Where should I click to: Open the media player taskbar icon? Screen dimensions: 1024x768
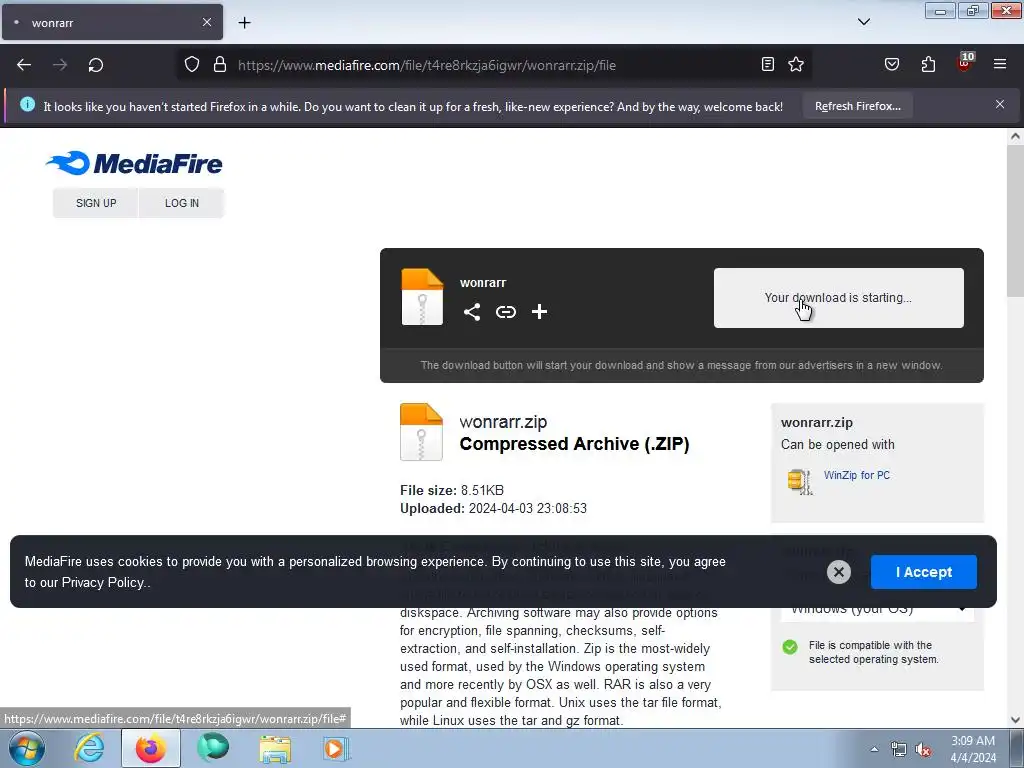click(x=336, y=748)
